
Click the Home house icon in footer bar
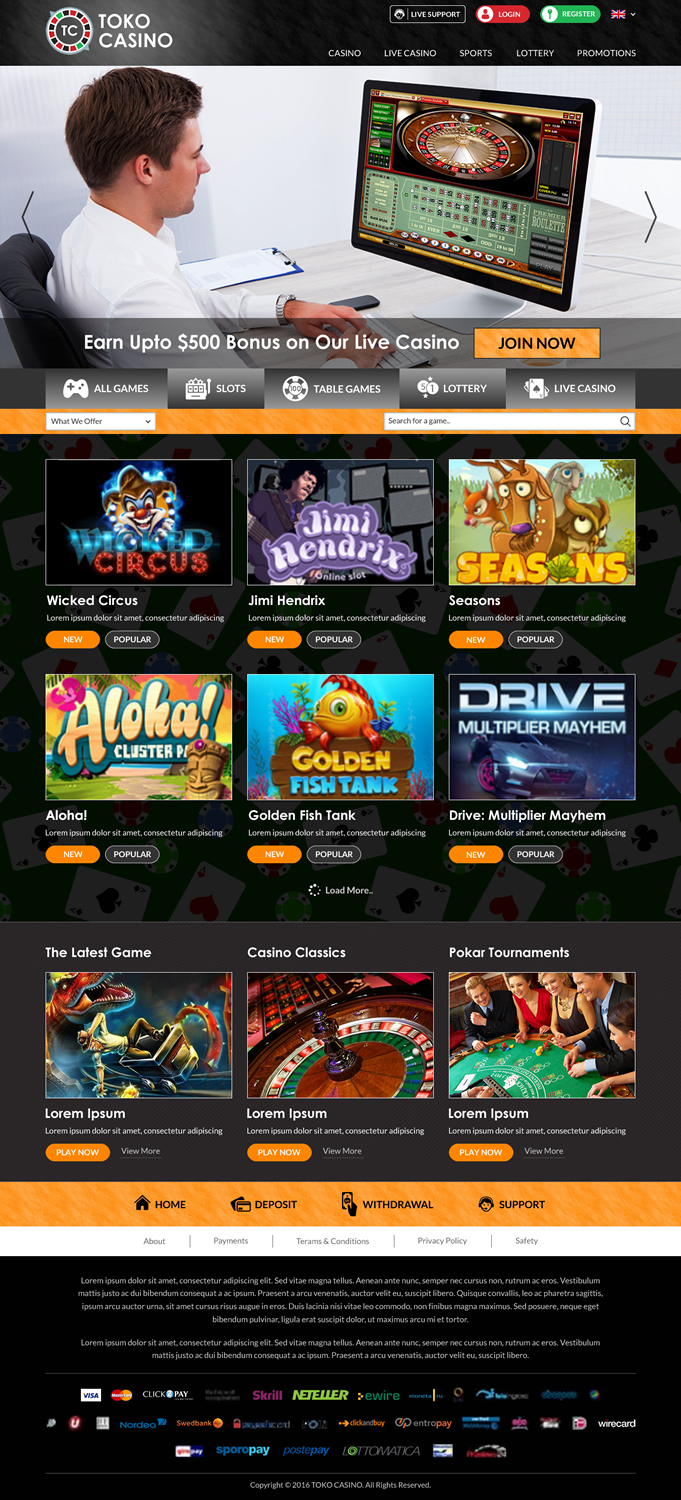pos(142,1203)
